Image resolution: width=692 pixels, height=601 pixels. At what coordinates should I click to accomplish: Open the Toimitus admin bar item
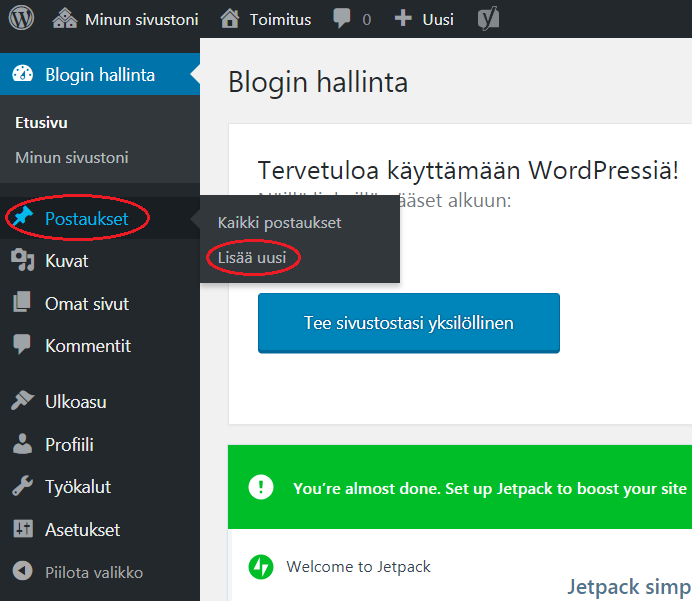pos(280,19)
